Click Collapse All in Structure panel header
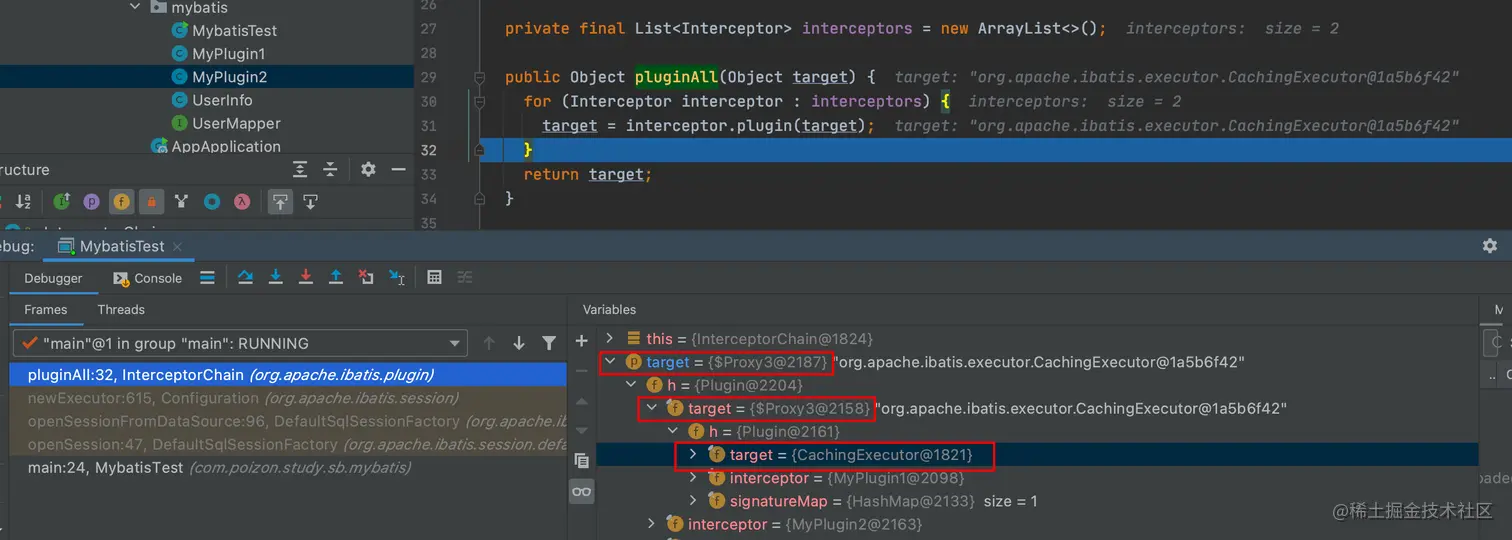This screenshot has height=540, width=1512. [x=331, y=169]
